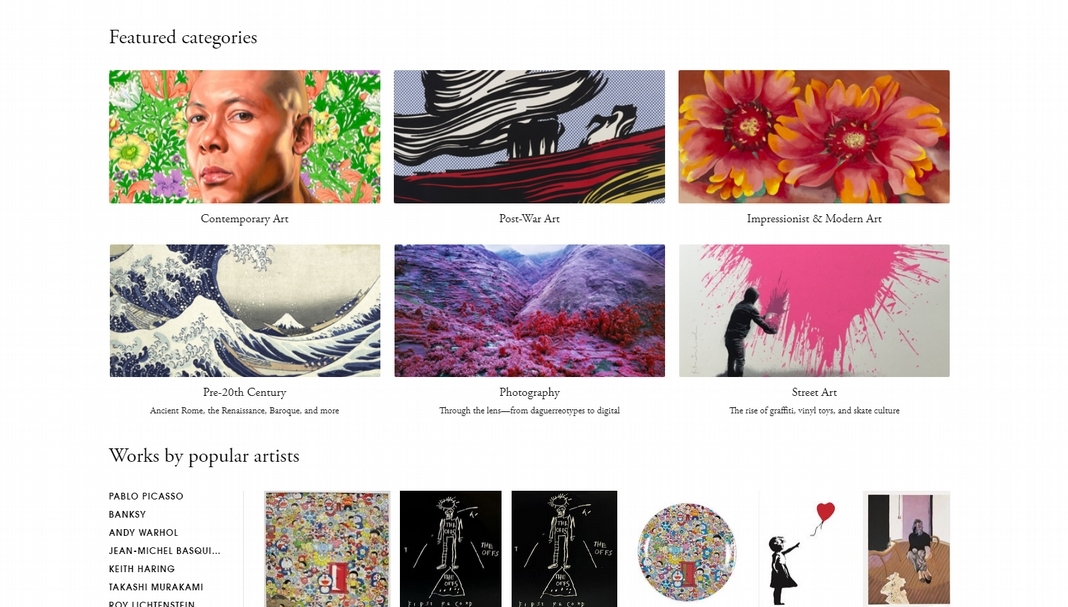Select Banksy in popular artists list
This screenshot has width=1068, height=607.
pos(127,514)
